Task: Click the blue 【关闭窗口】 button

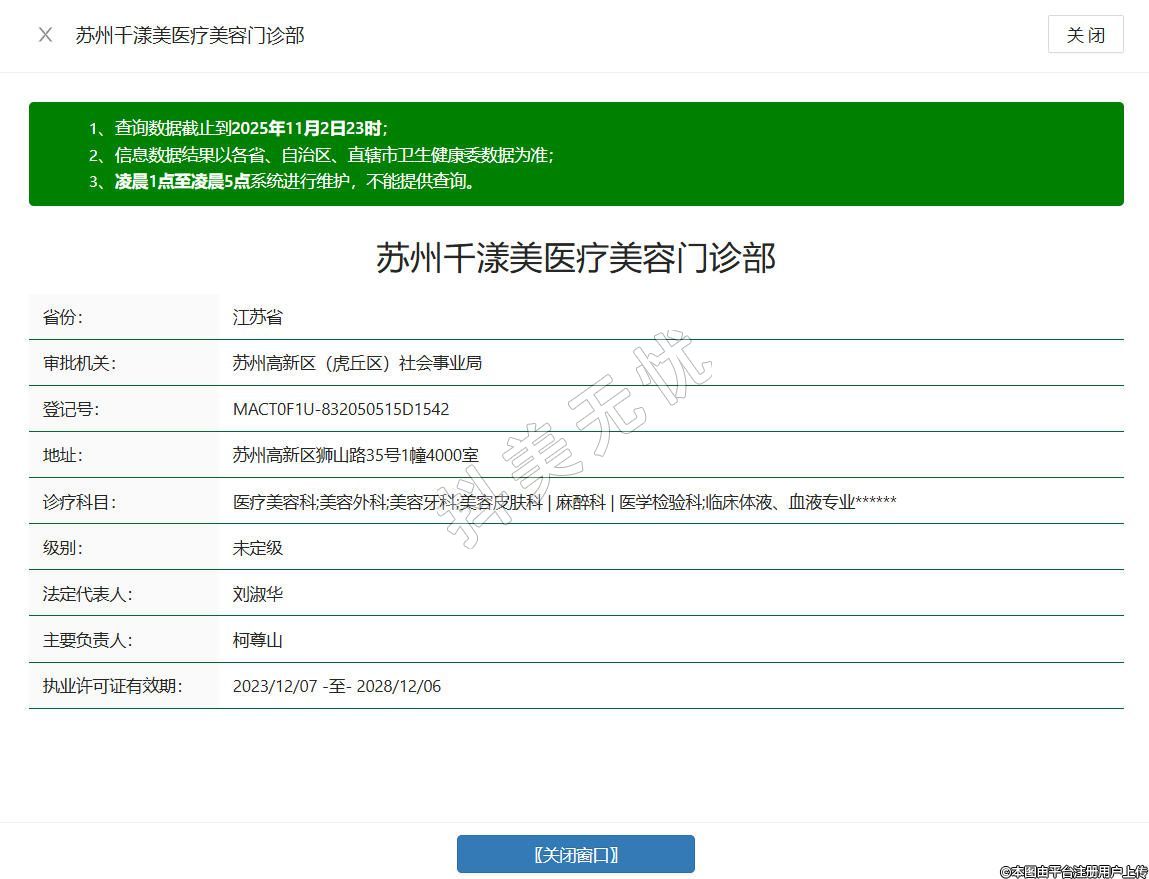Action: tap(575, 855)
